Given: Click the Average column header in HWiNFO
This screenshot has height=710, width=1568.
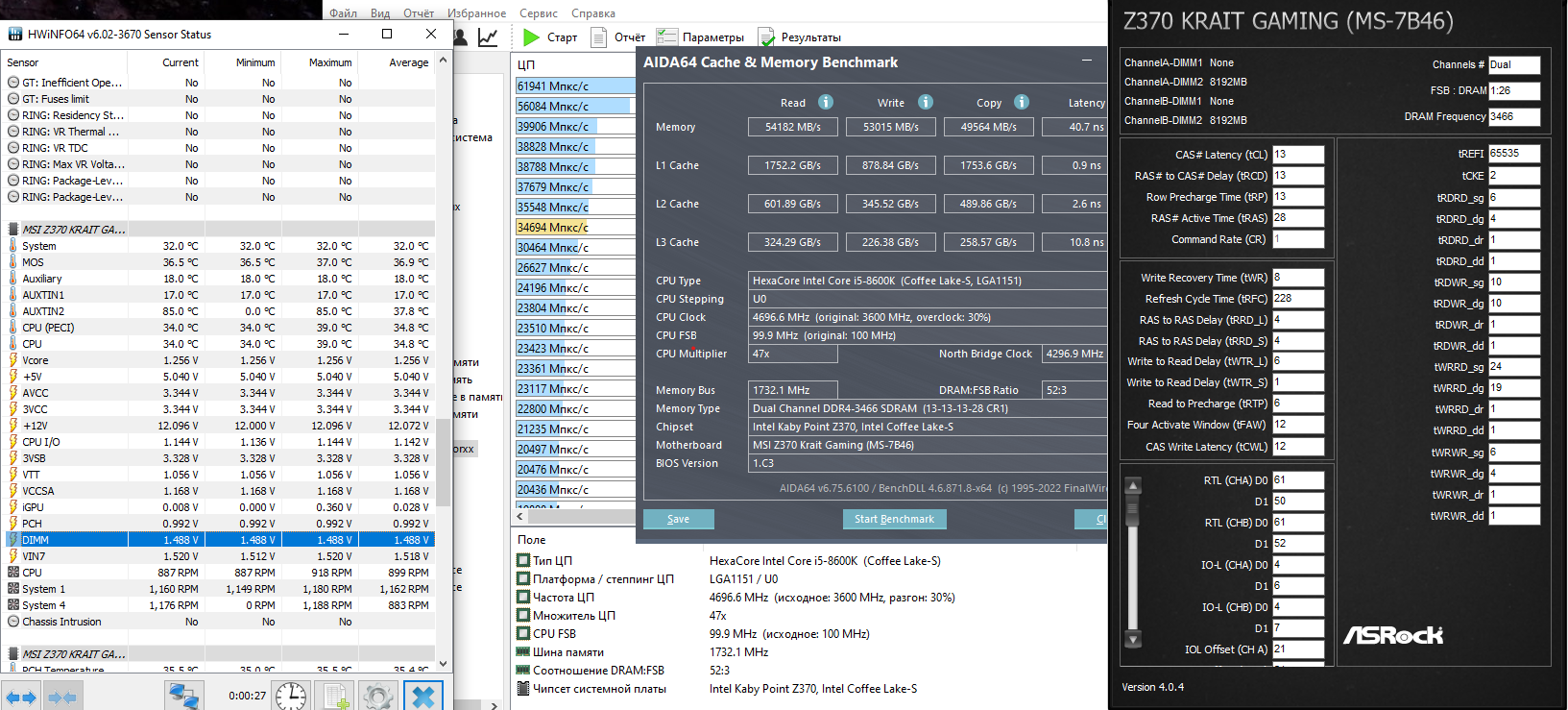Looking at the screenshot, I should pos(409,62).
